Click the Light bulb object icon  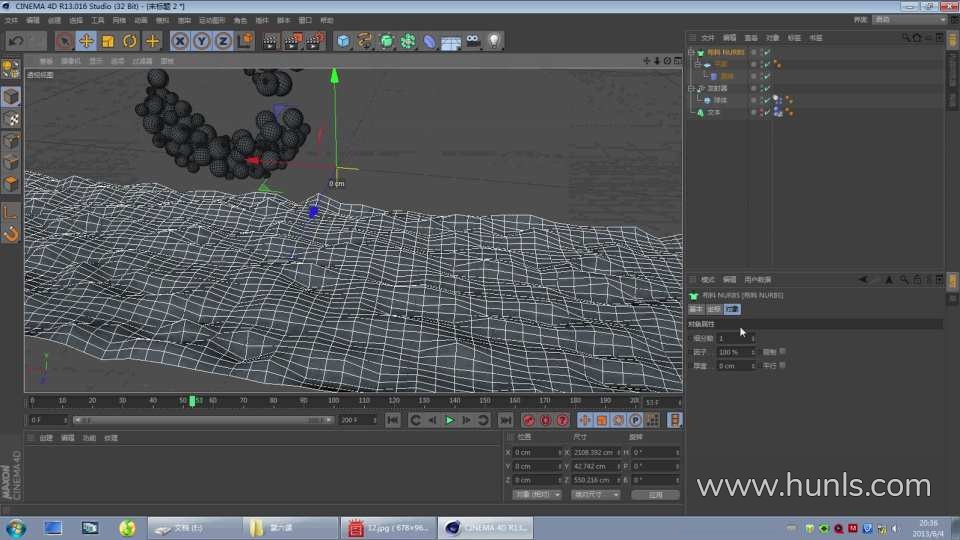493,41
